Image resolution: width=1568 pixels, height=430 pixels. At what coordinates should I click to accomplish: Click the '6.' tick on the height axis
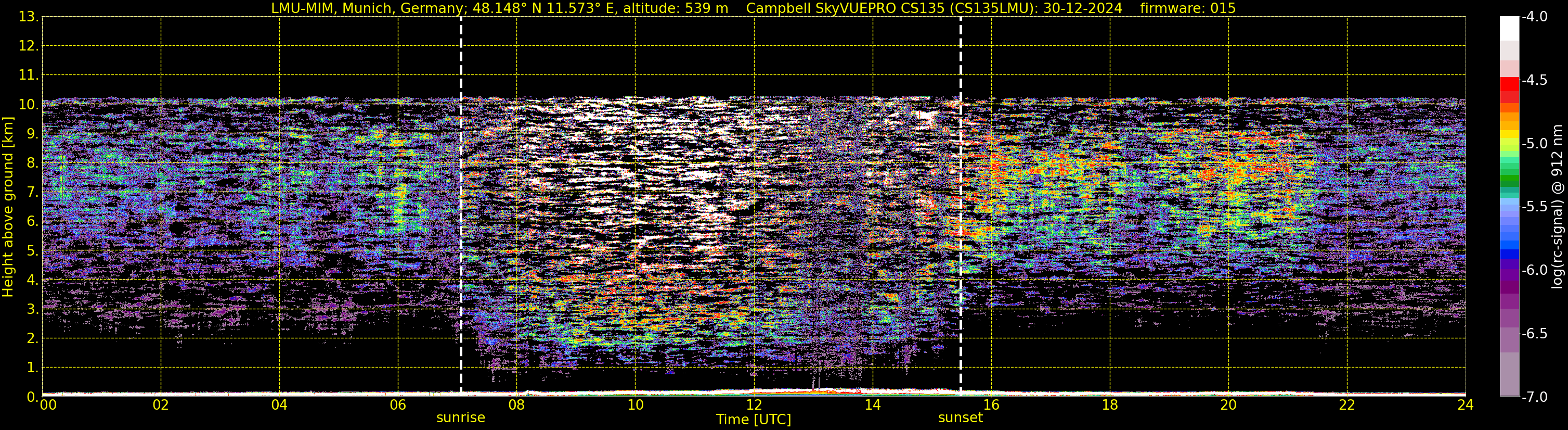pyautogui.click(x=33, y=222)
